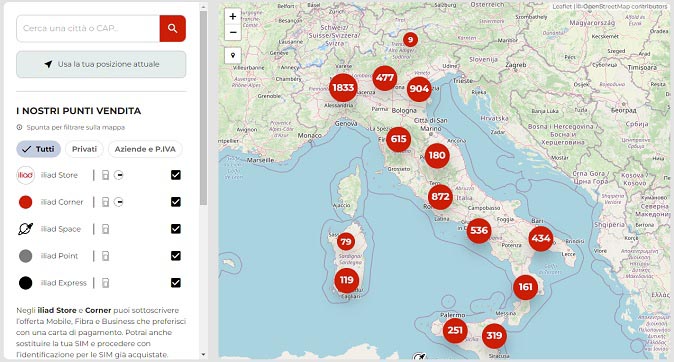Click the grey iliad Point dot icon
Image resolution: width=674 pixels, height=362 pixels.
[25, 256]
